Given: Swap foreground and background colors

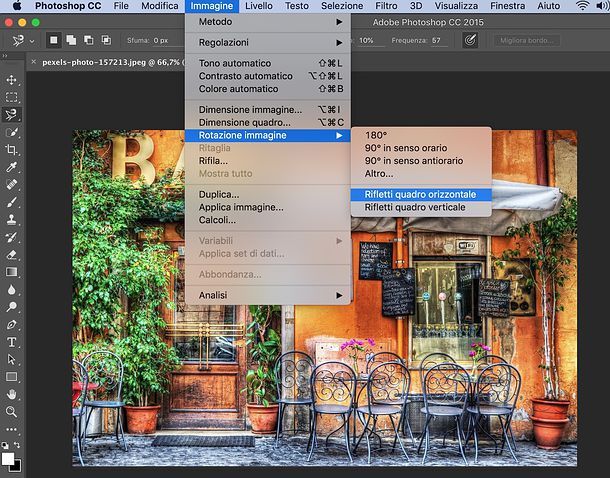Looking at the screenshot, I should coord(18,445).
